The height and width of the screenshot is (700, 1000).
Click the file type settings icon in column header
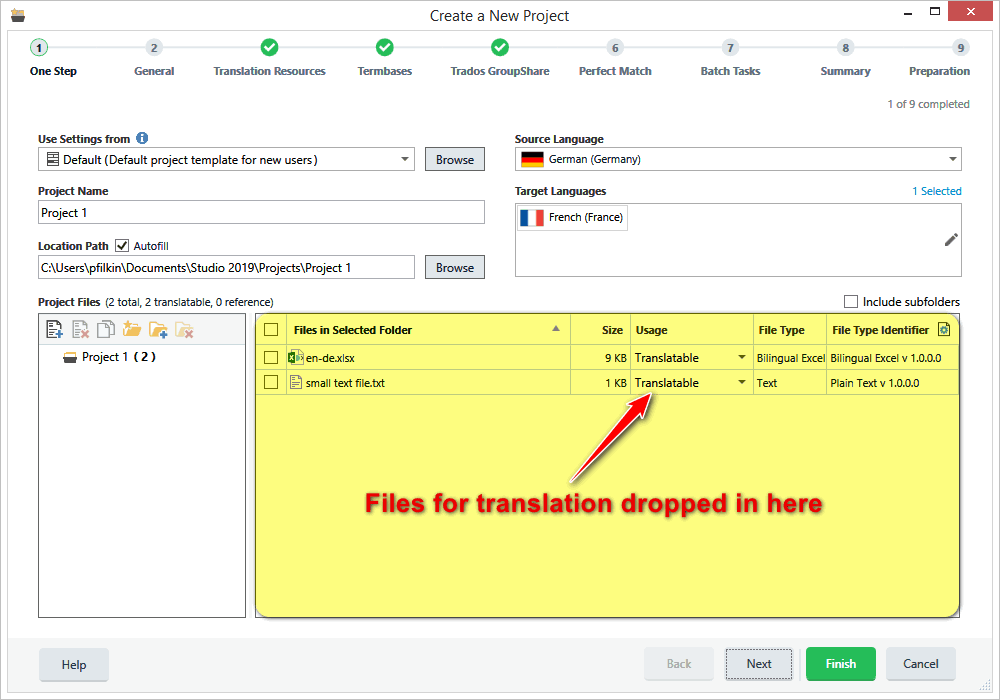tap(944, 330)
